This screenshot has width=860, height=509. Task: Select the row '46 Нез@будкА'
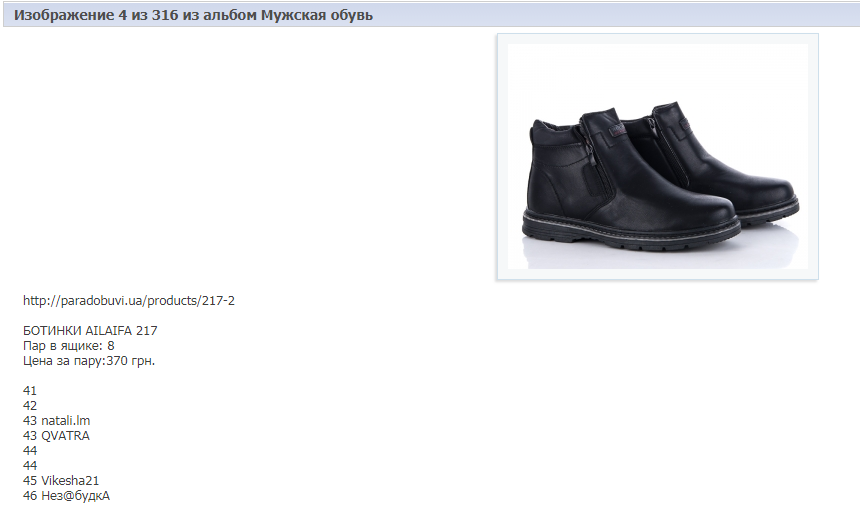click(x=66, y=496)
